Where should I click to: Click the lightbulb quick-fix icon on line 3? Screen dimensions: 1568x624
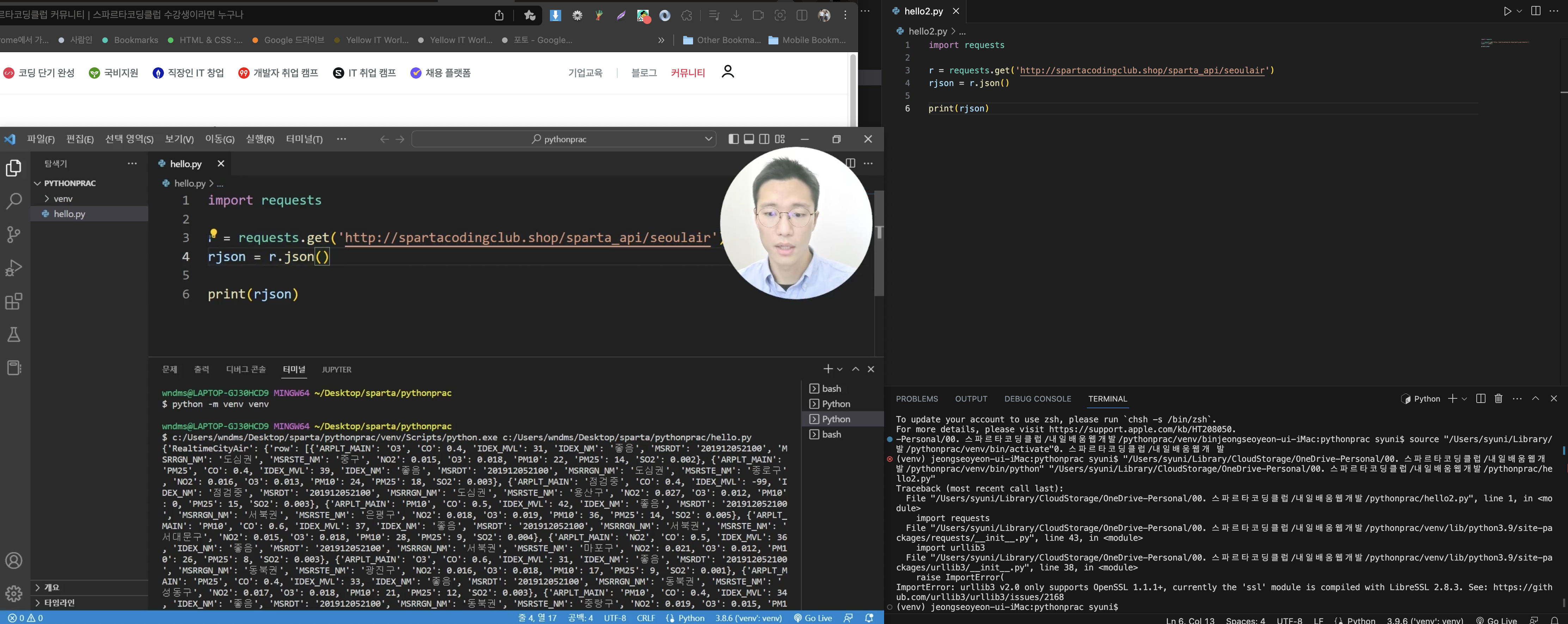click(213, 234)
